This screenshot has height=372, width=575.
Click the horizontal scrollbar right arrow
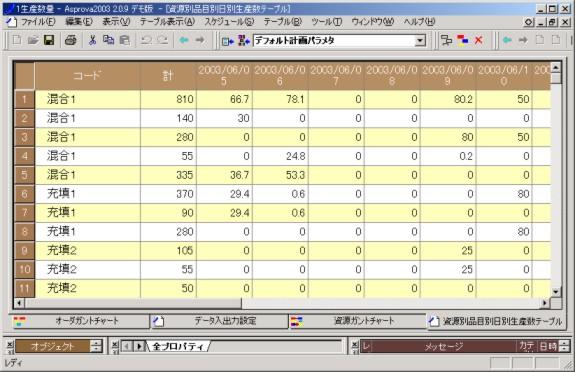[545, 303]
